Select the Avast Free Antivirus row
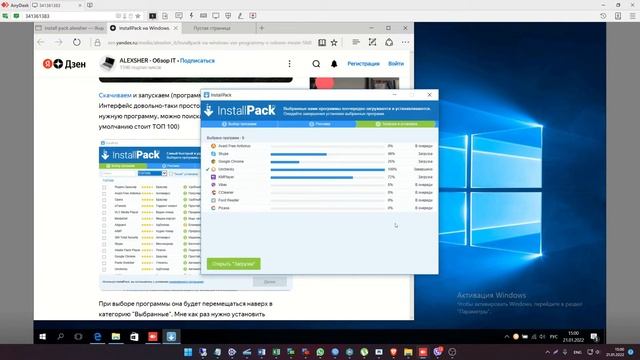Viewport: 640px width, 360px height. (x=320, y=146)
